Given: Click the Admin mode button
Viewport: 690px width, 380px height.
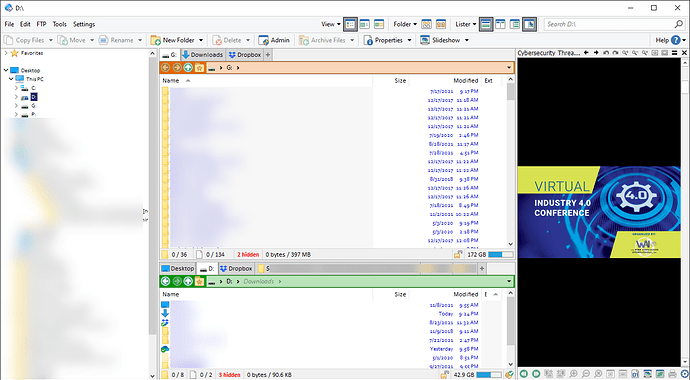Looking at the screenshot, I should pos(274,40).
